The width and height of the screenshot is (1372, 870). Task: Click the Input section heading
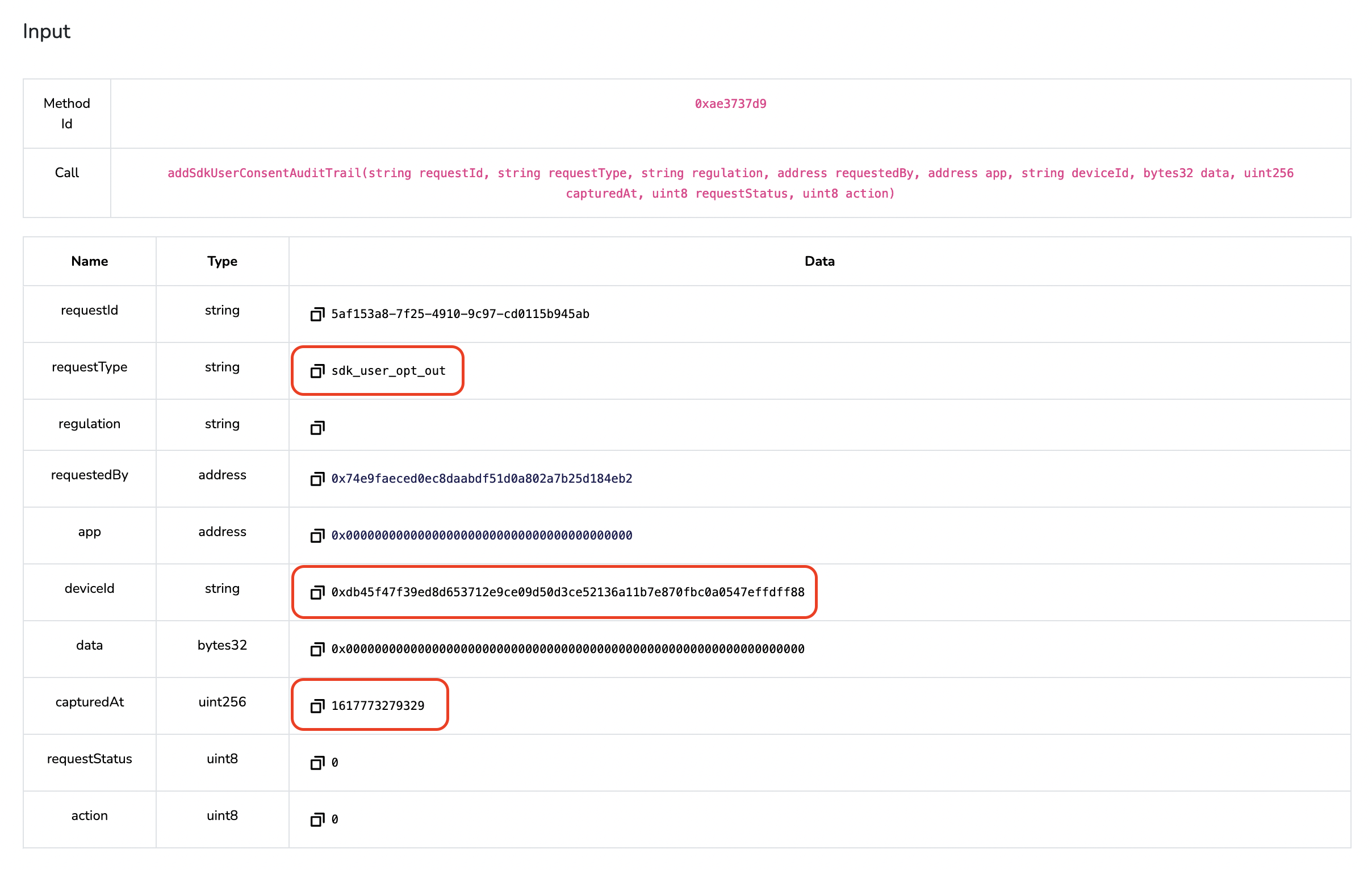[x=47, y=31]
